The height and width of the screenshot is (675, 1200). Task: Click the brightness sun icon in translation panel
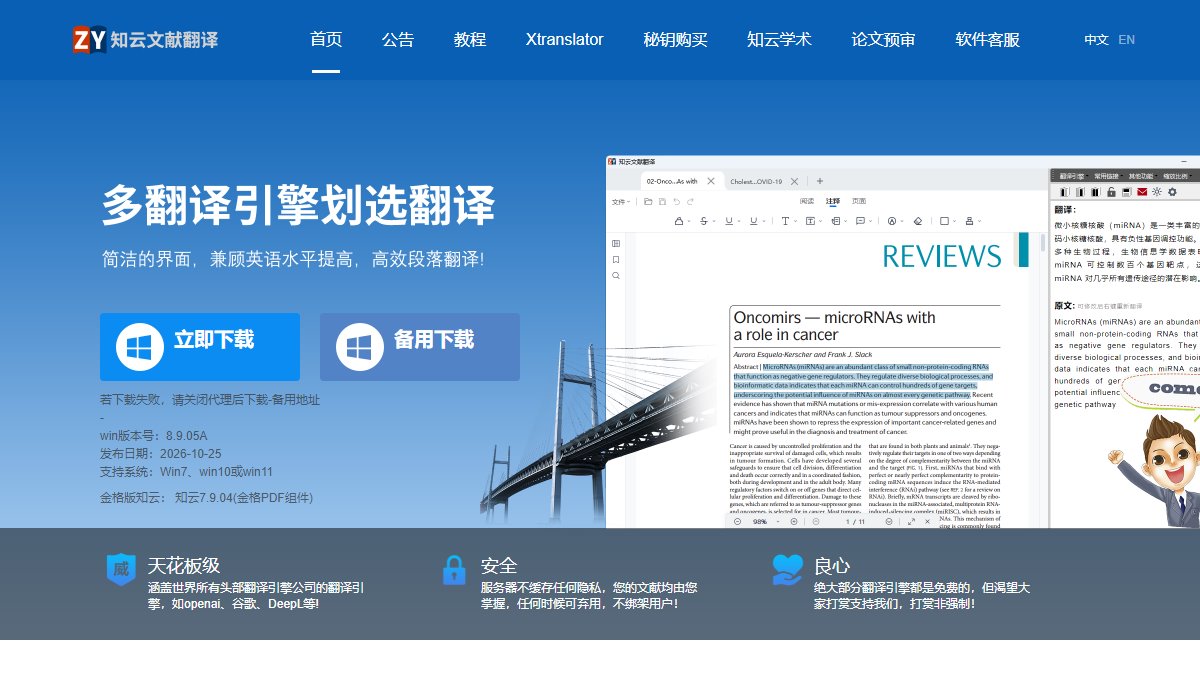1157,192
